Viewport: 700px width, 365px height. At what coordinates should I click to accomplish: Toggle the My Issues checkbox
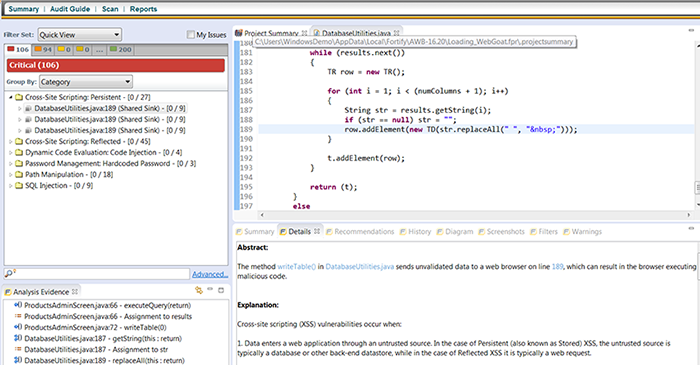click(191, 34)
